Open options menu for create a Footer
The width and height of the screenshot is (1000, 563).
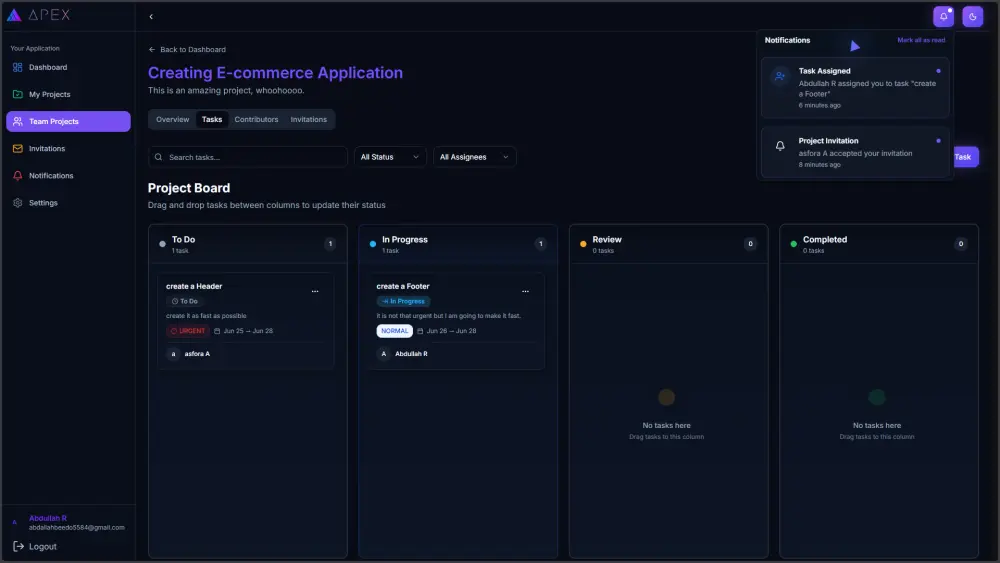(x=526, y=291)
